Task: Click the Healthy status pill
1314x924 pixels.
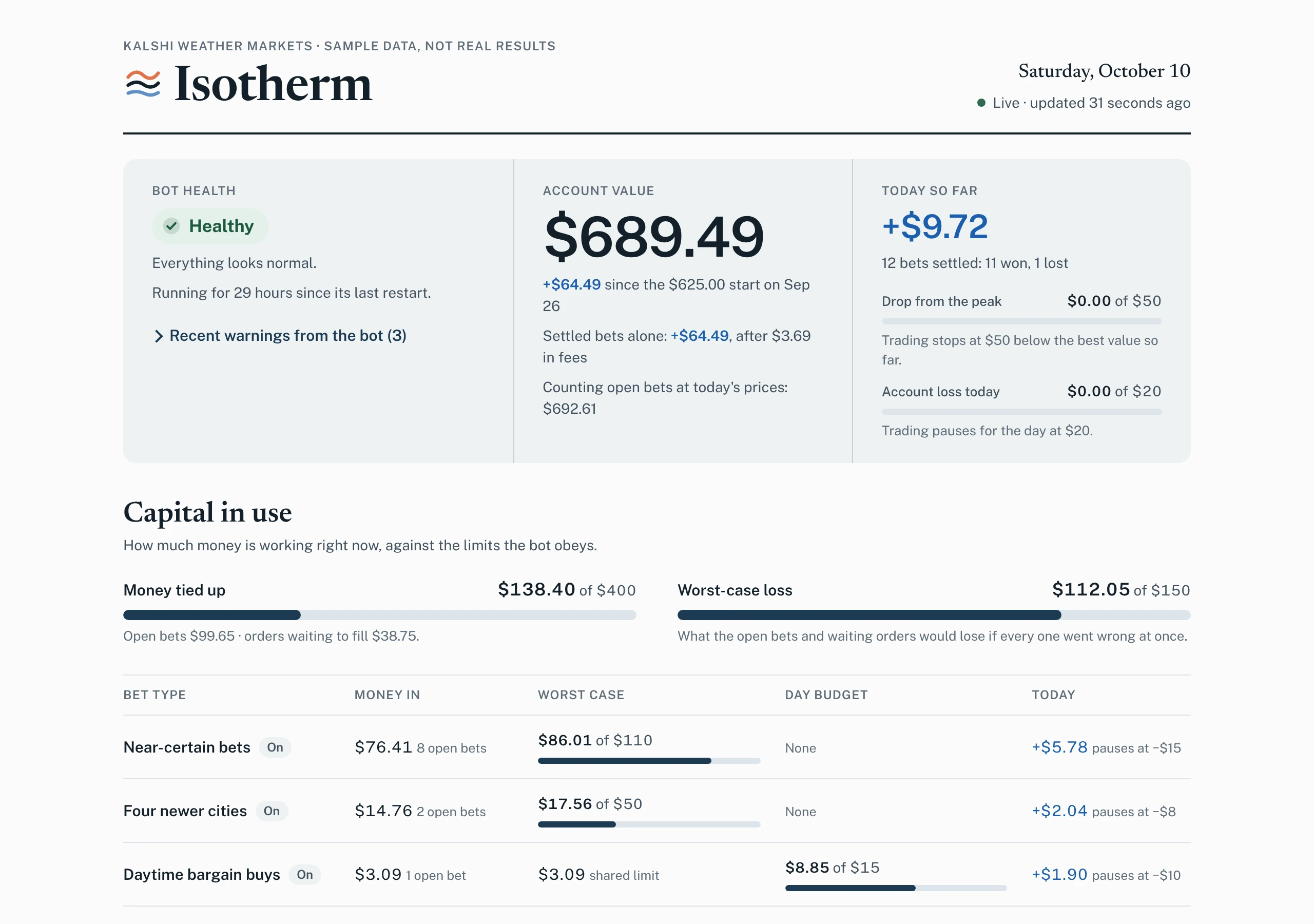Action: point(210,226)
